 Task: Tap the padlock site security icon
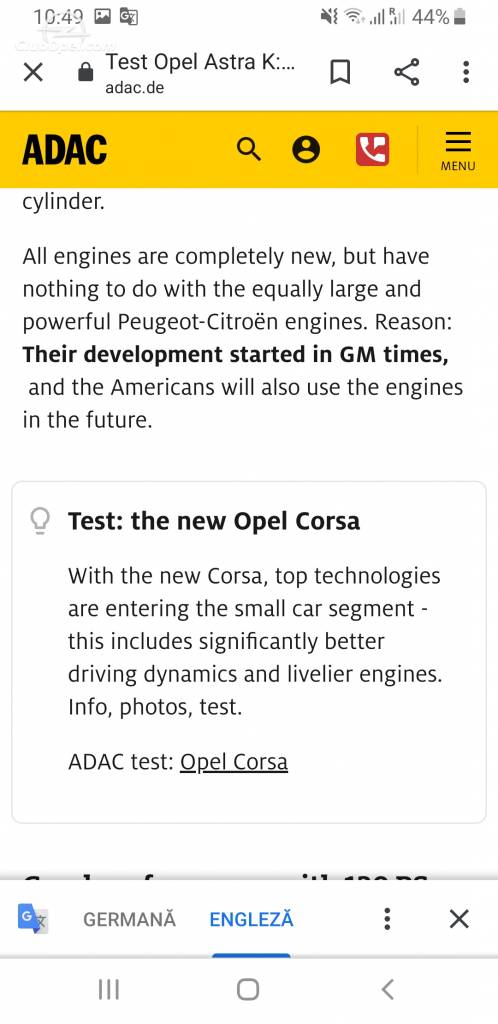pyautogui.click(x=86, y=71)
